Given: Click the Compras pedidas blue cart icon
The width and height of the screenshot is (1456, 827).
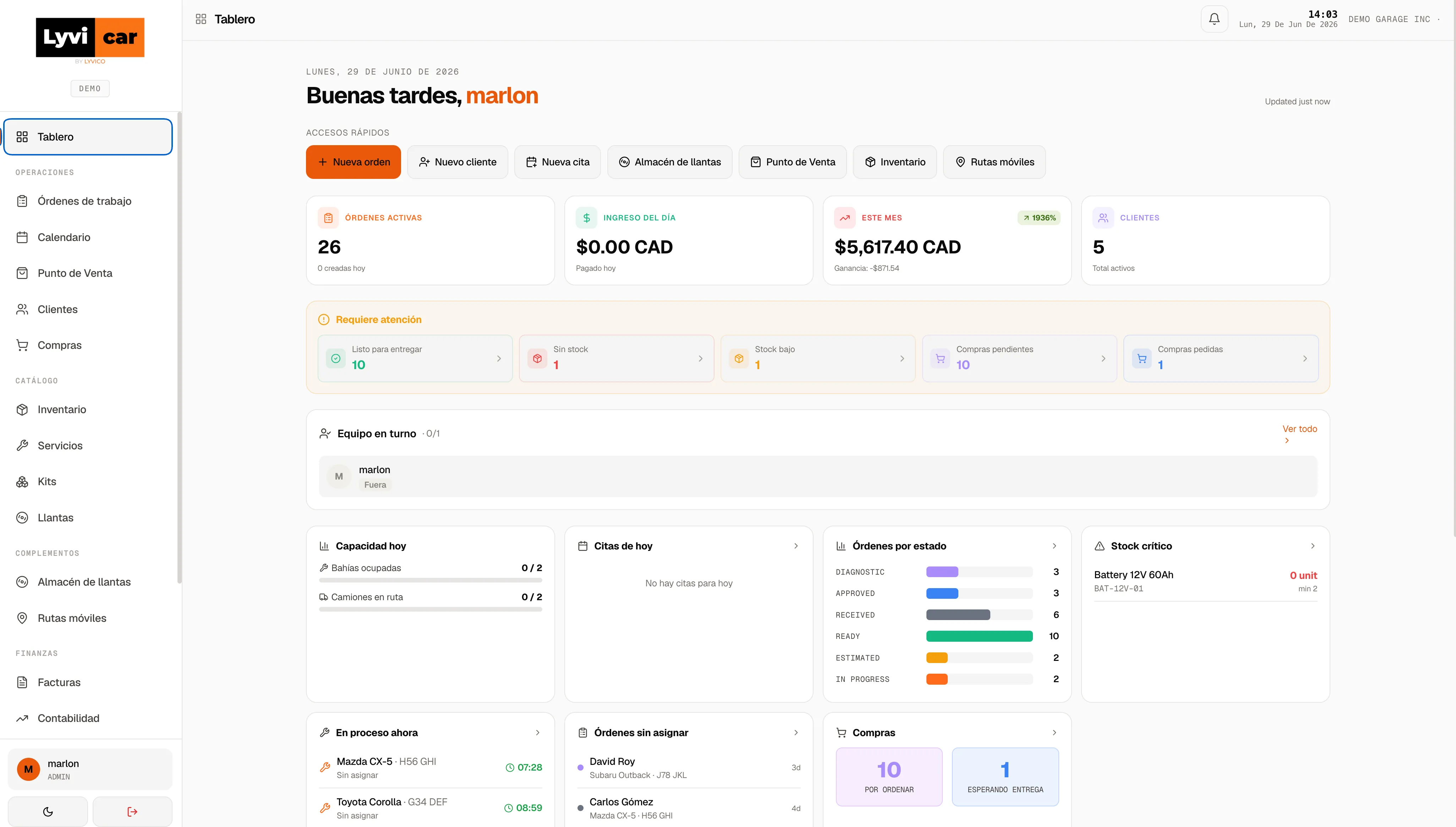Looking at the screenshot, I should click(1142, 358).
